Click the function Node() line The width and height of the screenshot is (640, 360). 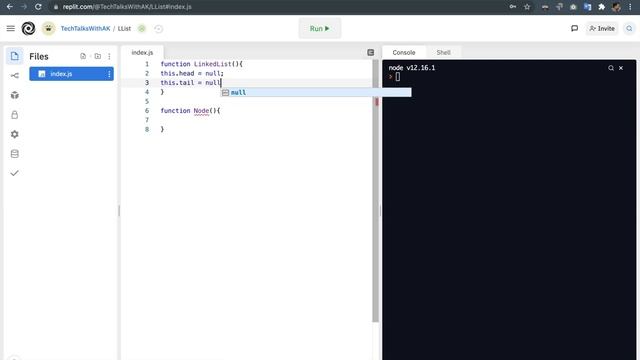coord(190,111)
